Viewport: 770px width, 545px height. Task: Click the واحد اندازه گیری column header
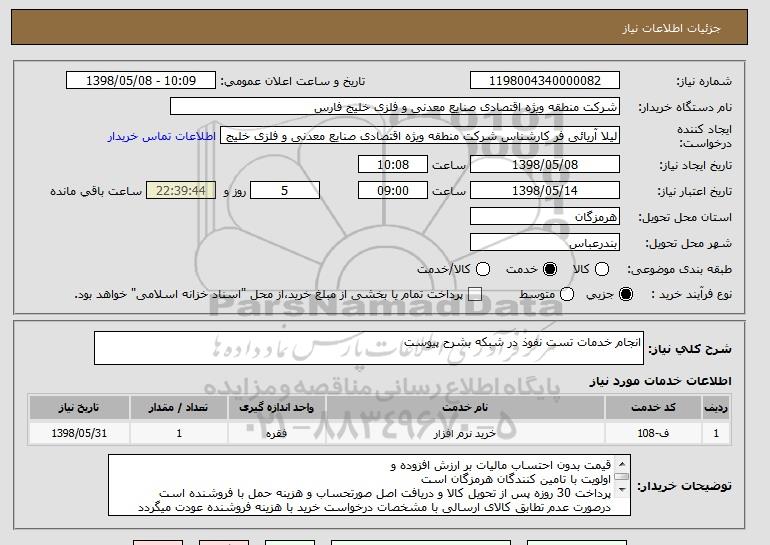click(276, 408)
